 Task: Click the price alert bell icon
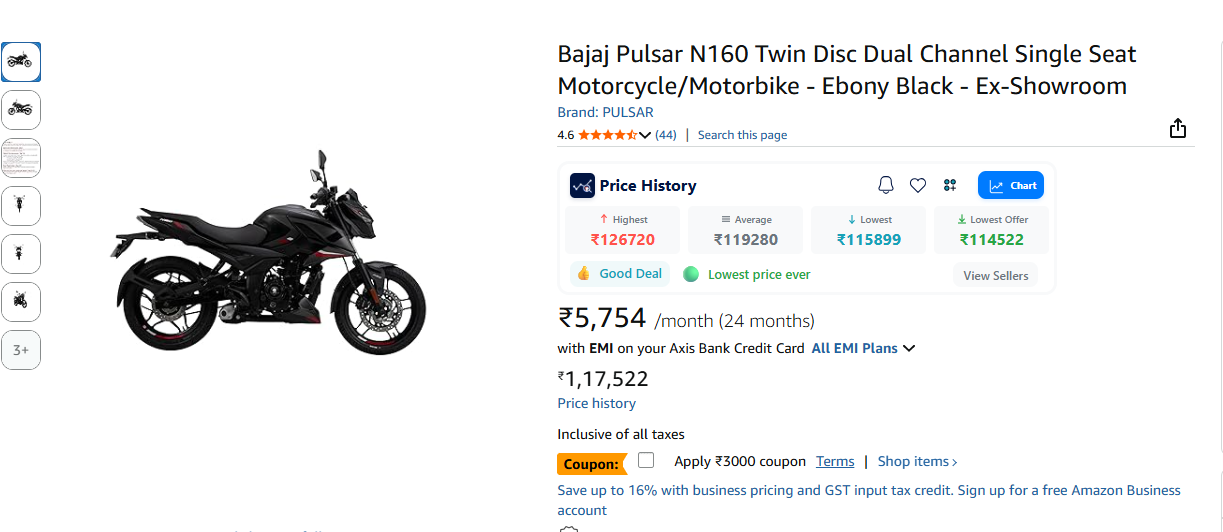[x=886, y=185]
